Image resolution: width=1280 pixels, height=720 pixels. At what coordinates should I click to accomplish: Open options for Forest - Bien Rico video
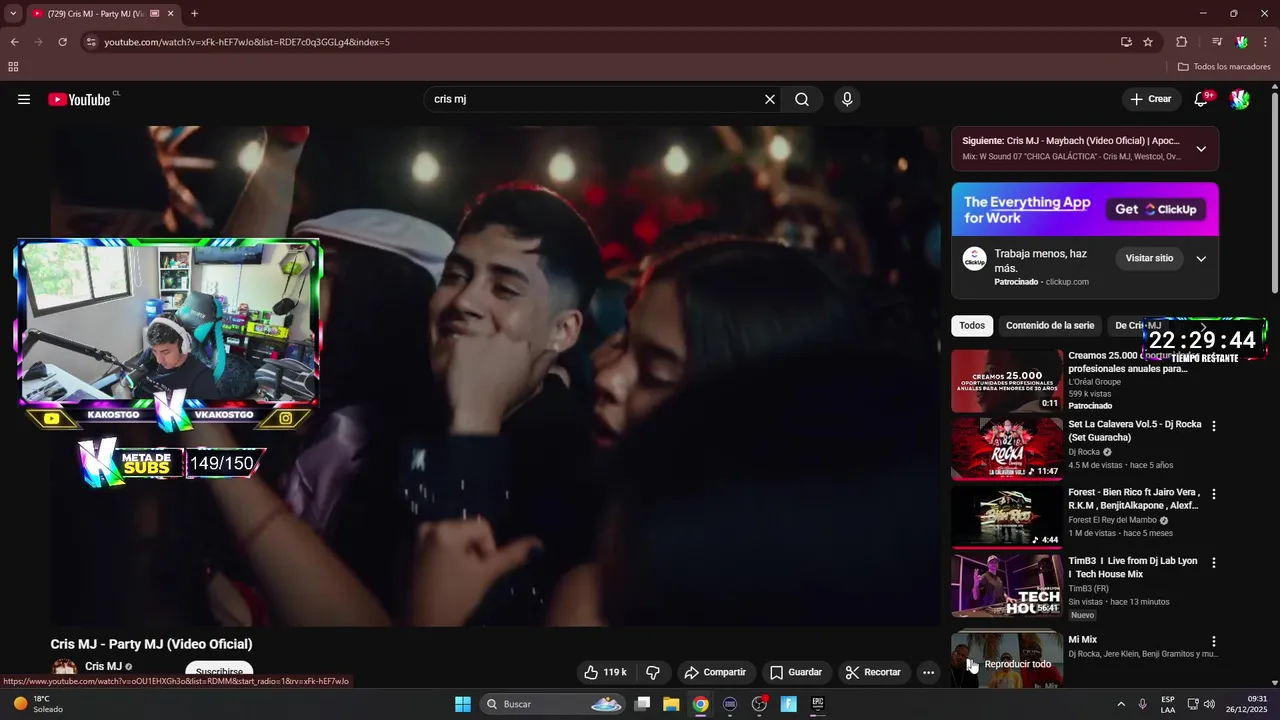pos(1214,494)
